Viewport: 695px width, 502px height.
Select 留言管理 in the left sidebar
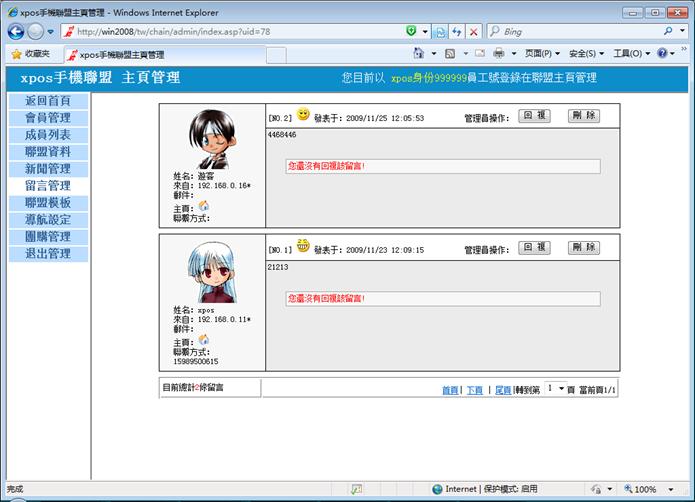47,185
